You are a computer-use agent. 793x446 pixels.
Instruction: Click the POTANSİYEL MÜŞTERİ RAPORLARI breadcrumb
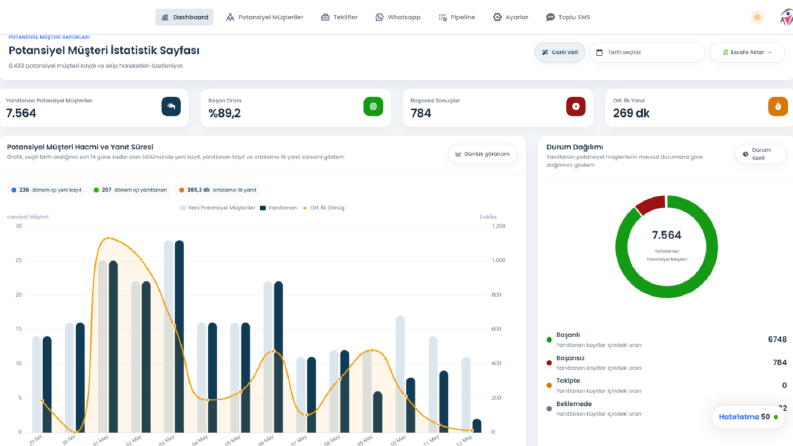tap(49, 37)
